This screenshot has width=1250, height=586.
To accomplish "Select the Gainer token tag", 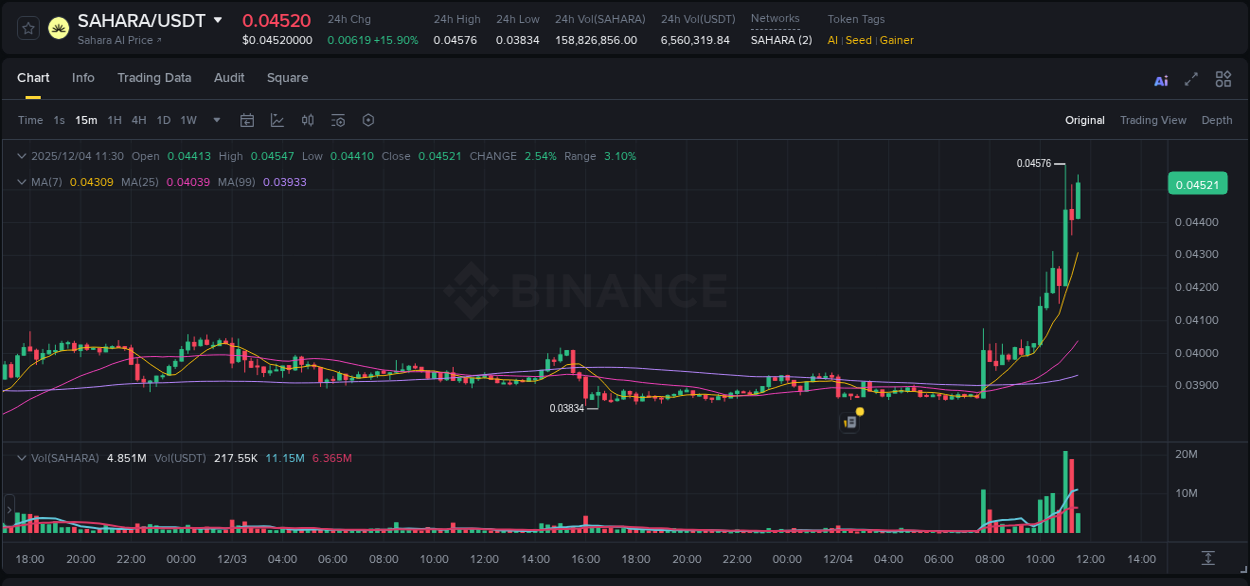I will pyautogui.click(x=897, y=40).
